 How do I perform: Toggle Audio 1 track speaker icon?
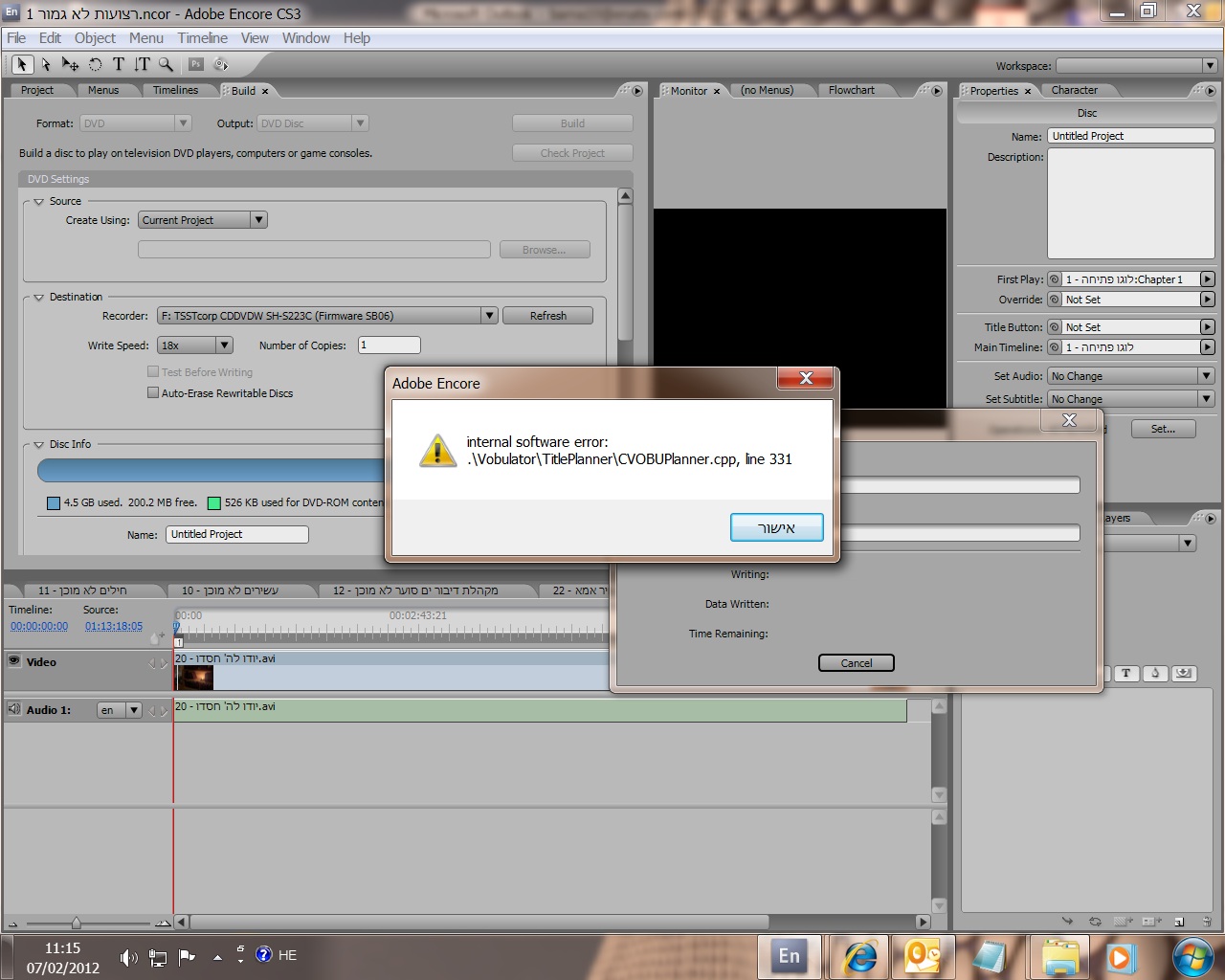14,709
